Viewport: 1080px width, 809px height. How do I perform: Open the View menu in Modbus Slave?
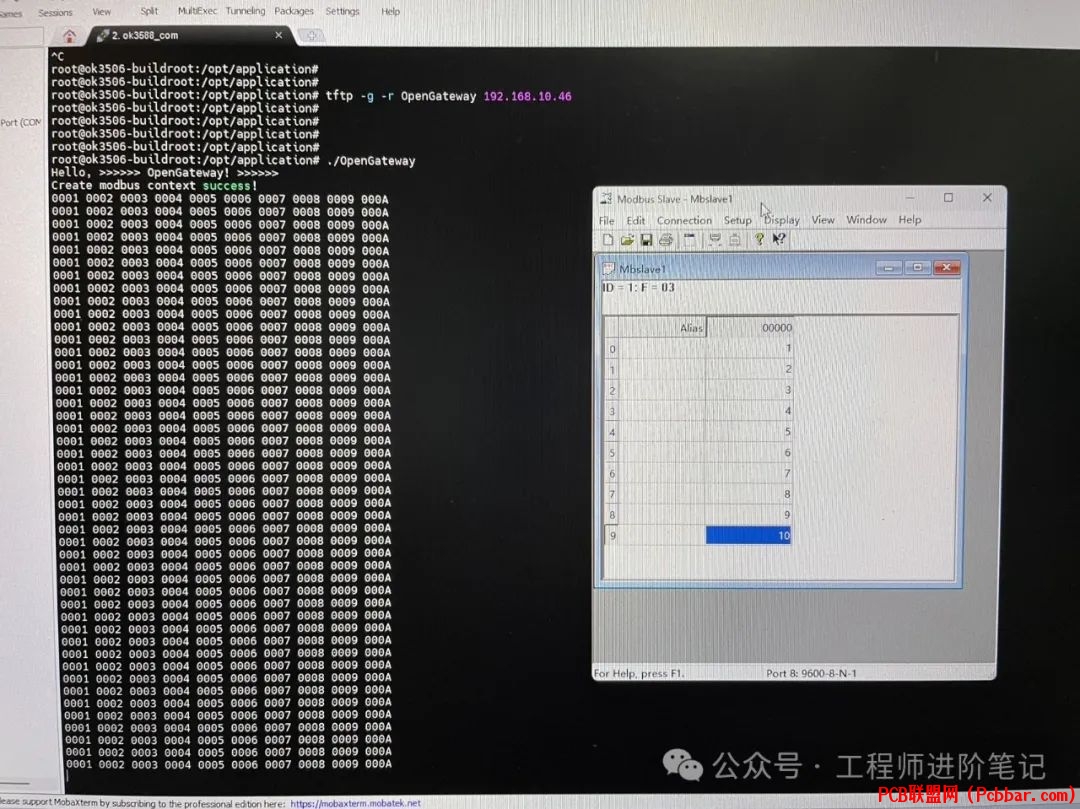[822, 220]
